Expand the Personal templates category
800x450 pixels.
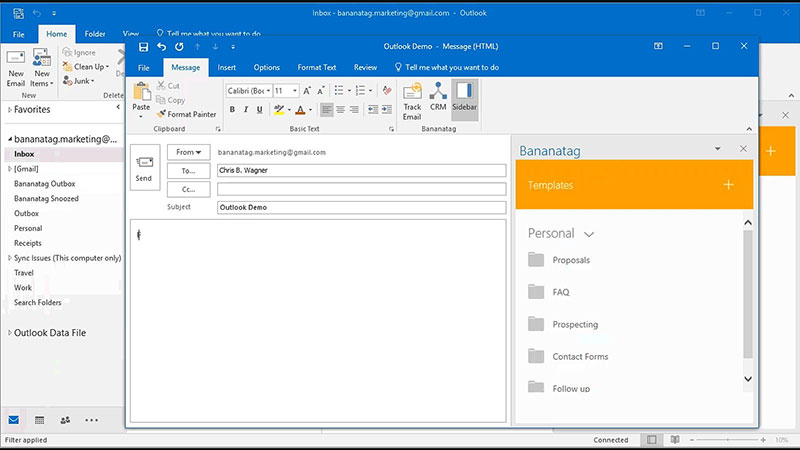point(589,234)
